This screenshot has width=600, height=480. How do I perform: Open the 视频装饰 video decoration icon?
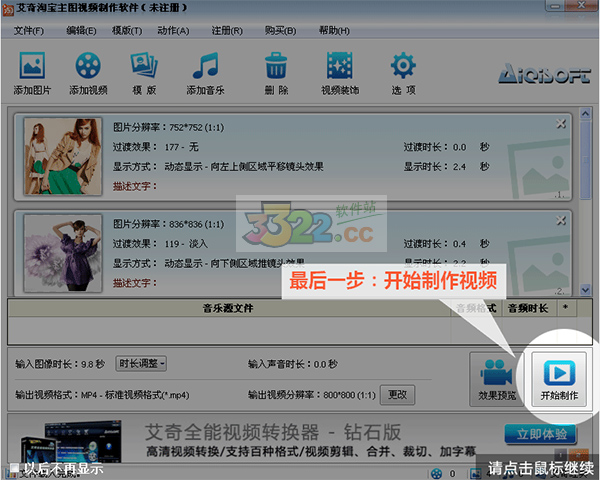tap(340, 73)
